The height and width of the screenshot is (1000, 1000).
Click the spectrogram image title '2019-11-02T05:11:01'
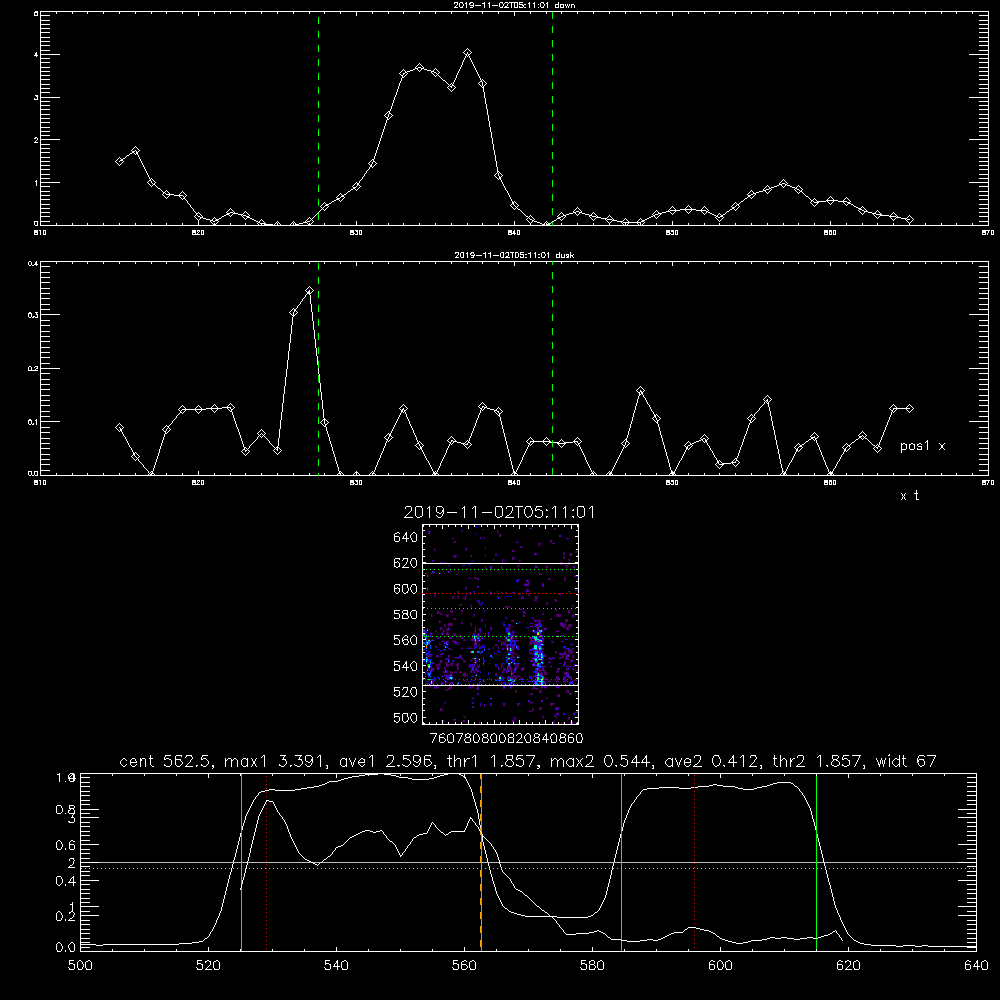click(x=499, y=512)
